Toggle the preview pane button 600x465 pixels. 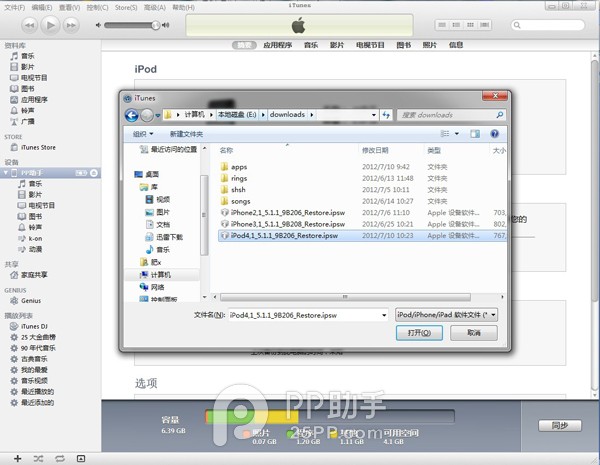[x=475, y=134]
